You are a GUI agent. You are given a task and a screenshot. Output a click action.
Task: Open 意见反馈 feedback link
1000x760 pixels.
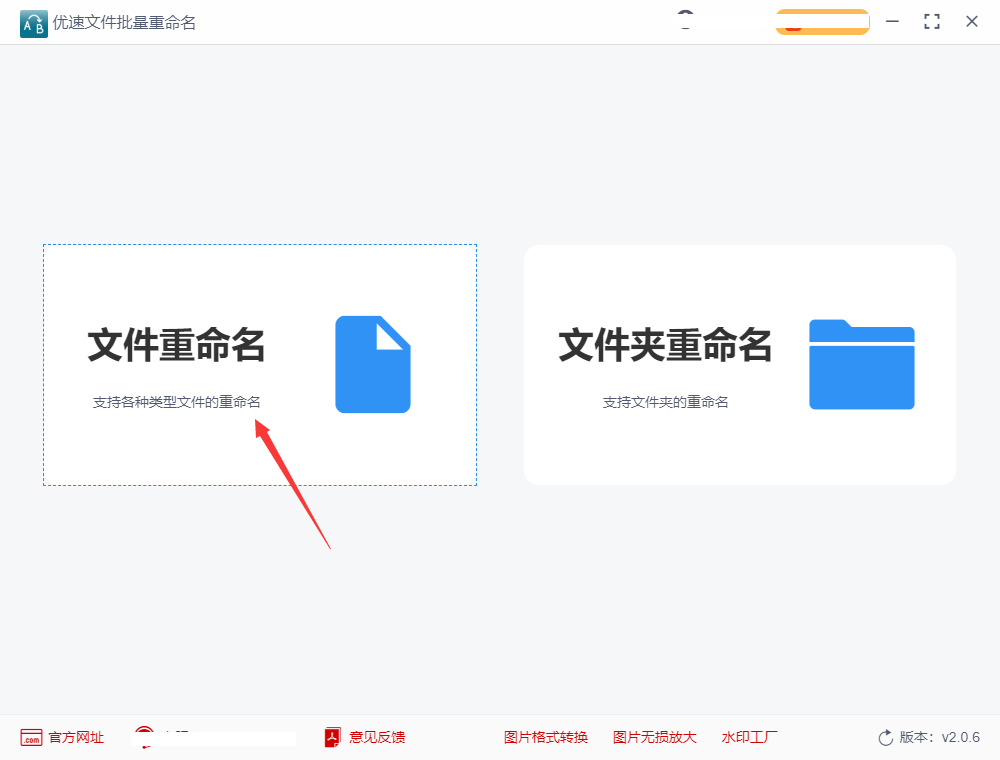[x=377, y=738]
